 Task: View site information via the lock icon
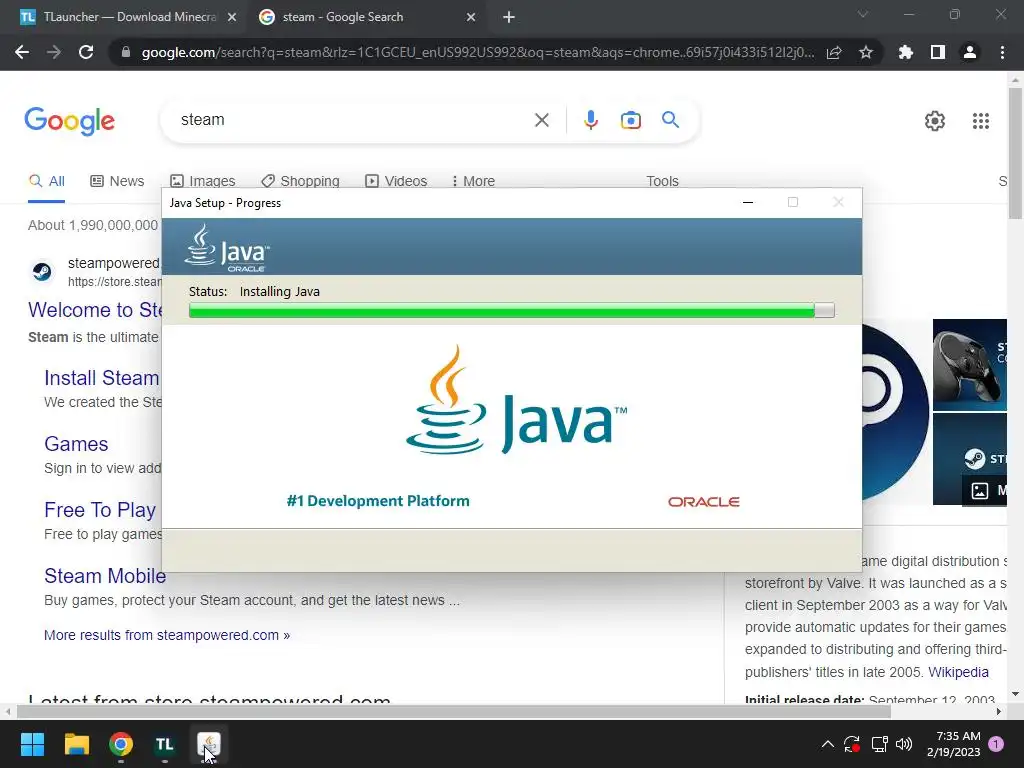(x=126, y=52)
